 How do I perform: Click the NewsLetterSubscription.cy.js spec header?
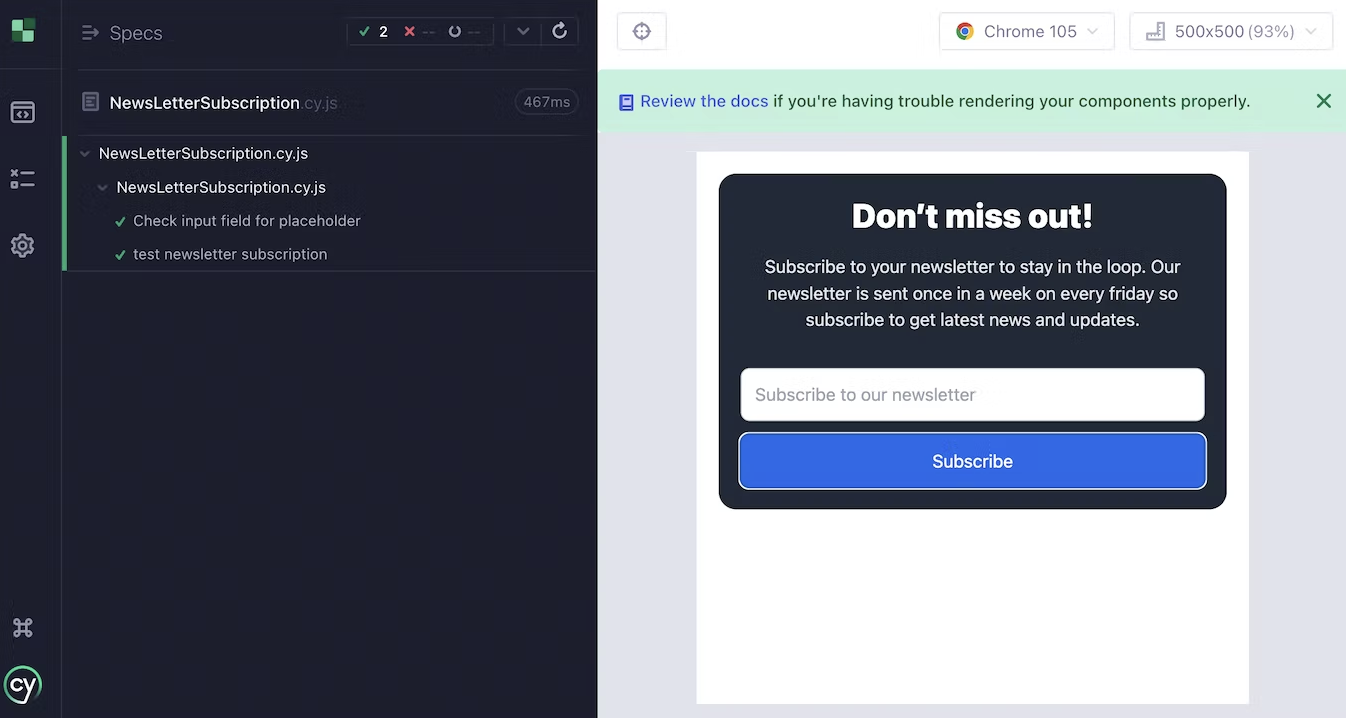tap(223, 102)
